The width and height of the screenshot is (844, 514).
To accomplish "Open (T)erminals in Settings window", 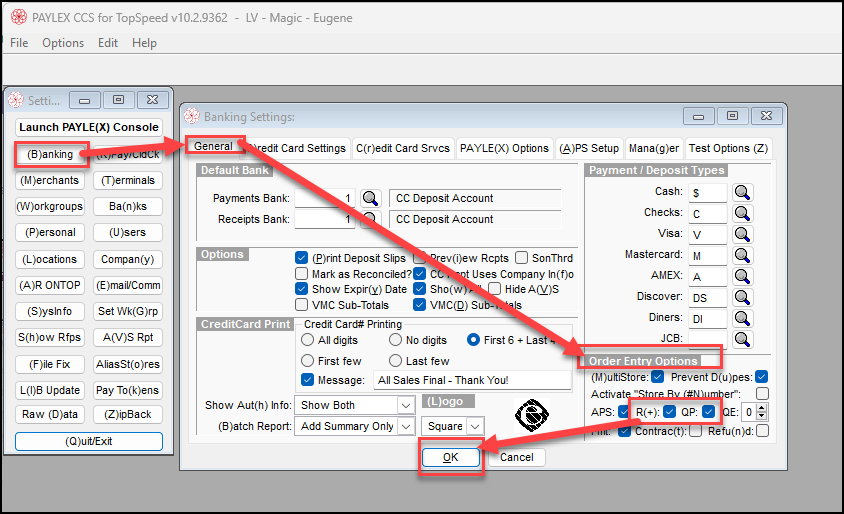I will [128, 180].
